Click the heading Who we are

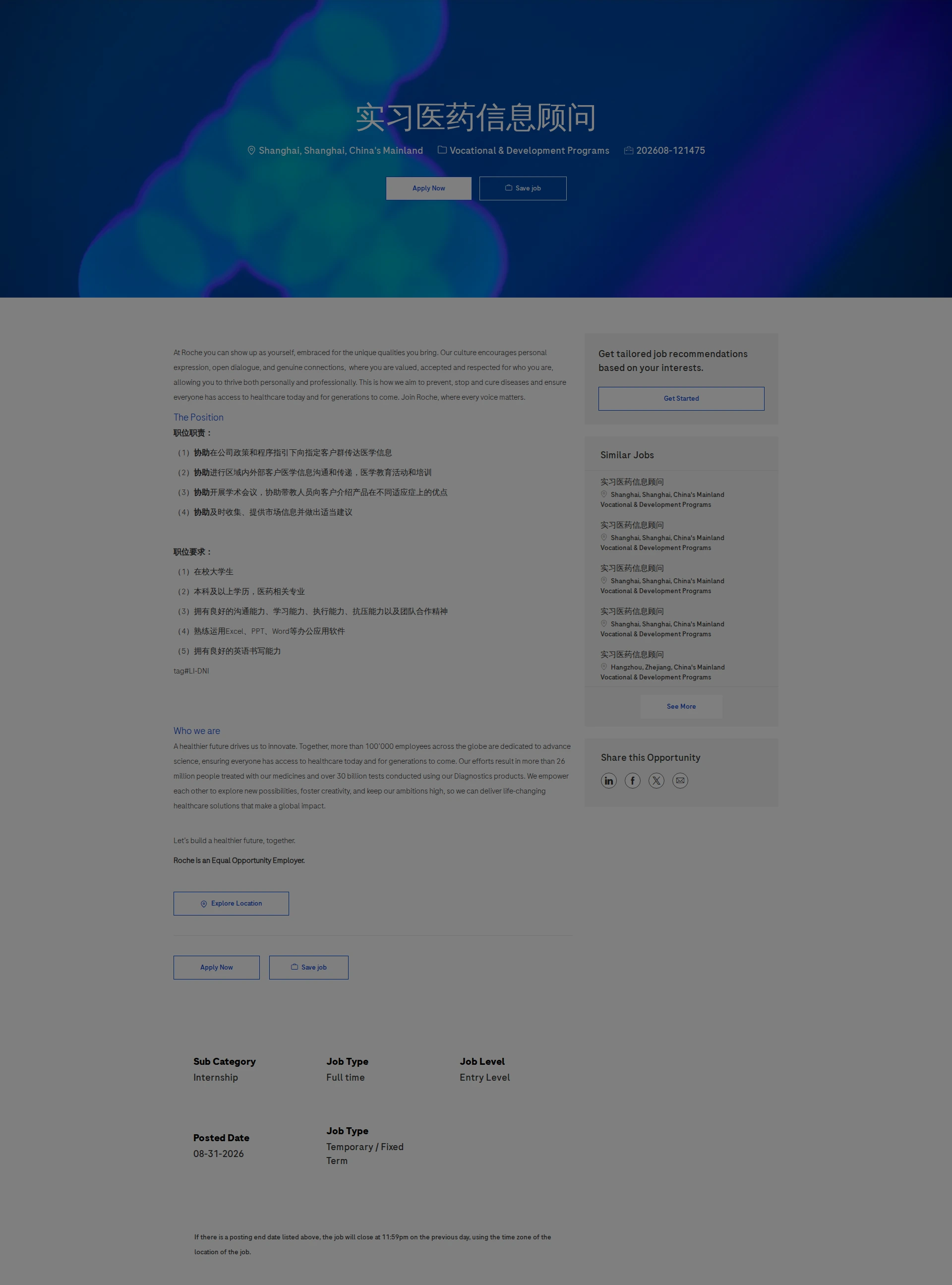pos(196,731)
